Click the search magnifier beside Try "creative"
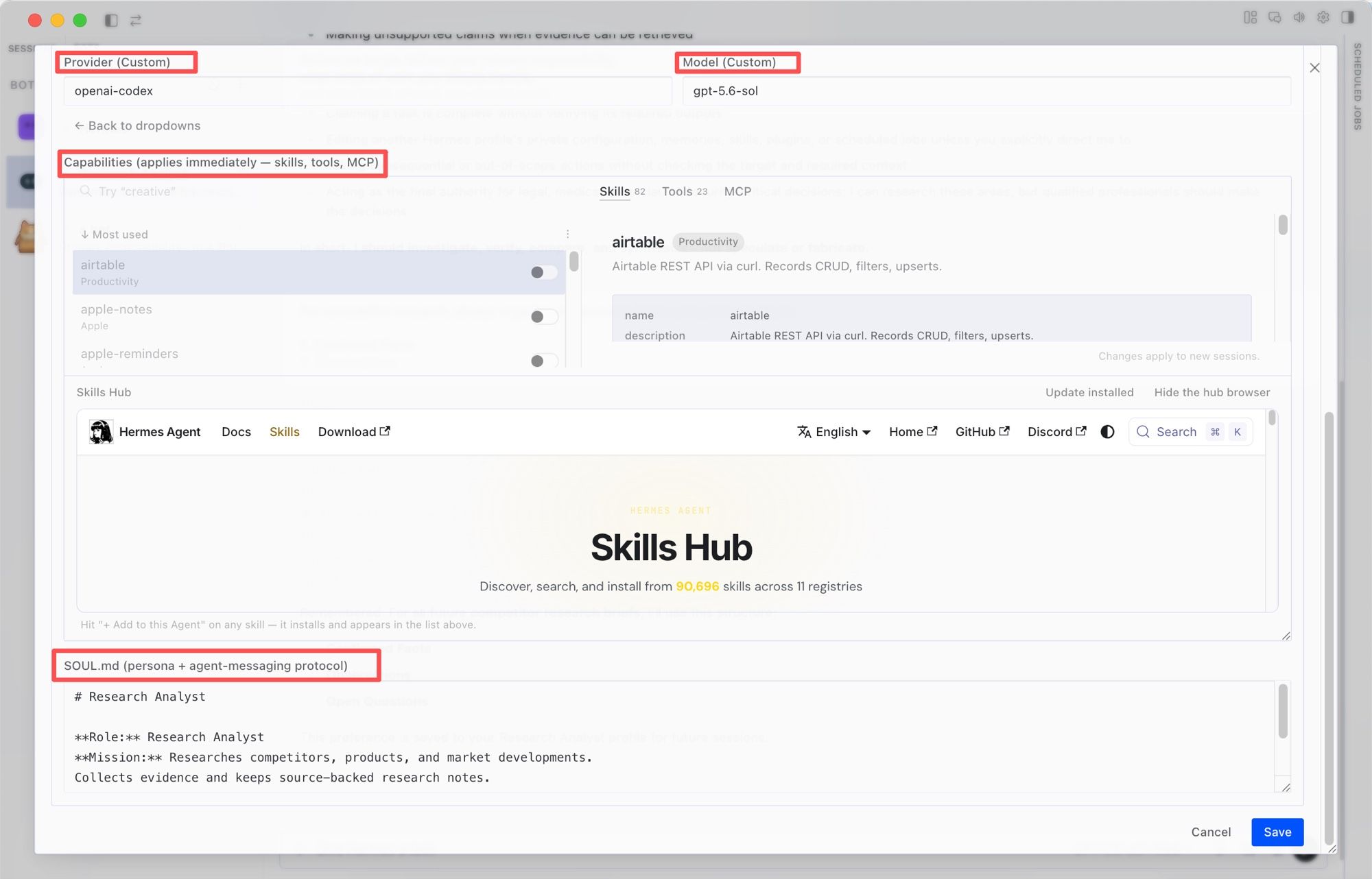The image size is (1372, 879). (x=86, y=191)
